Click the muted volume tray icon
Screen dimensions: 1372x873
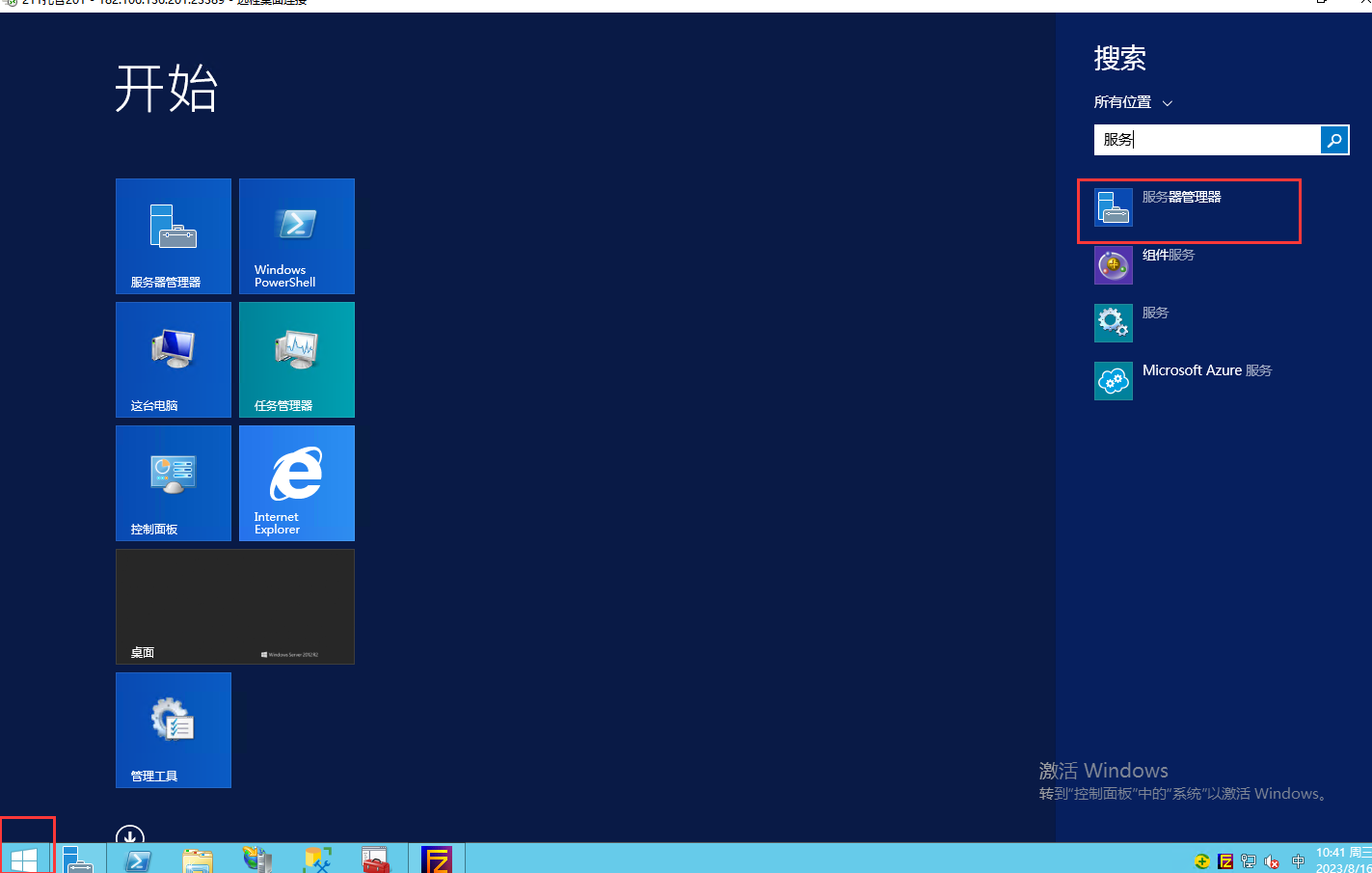[x=1272, y=861]
